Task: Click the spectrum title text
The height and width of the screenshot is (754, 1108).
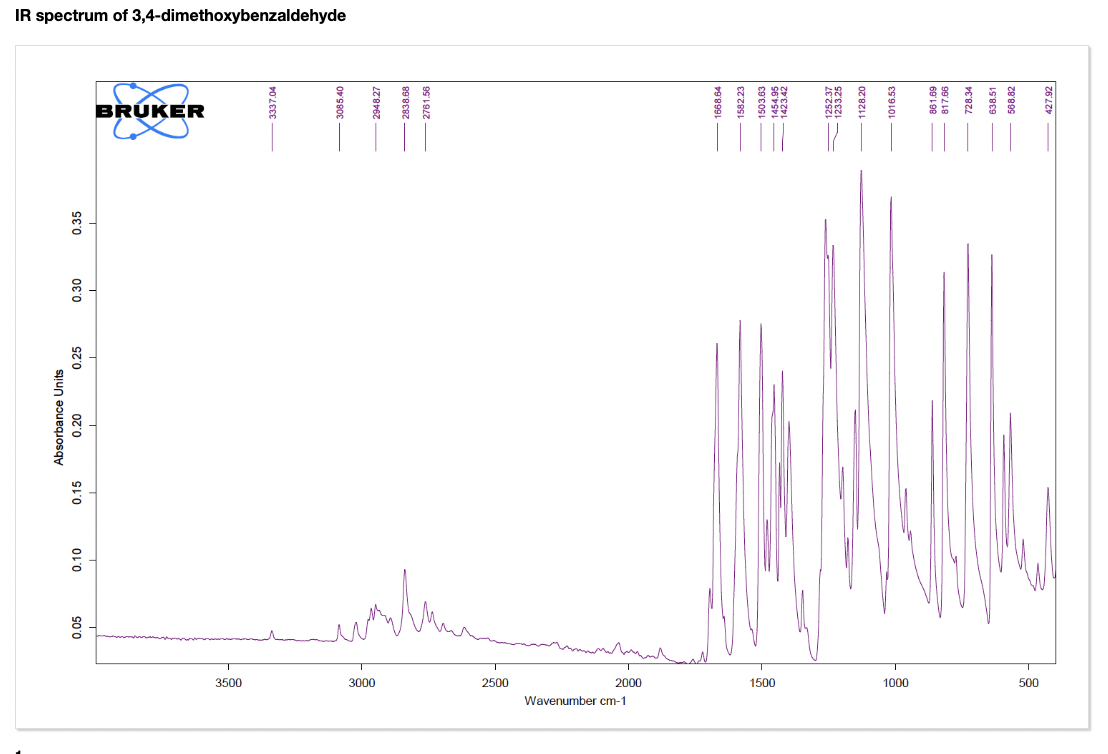Action: 180,15
